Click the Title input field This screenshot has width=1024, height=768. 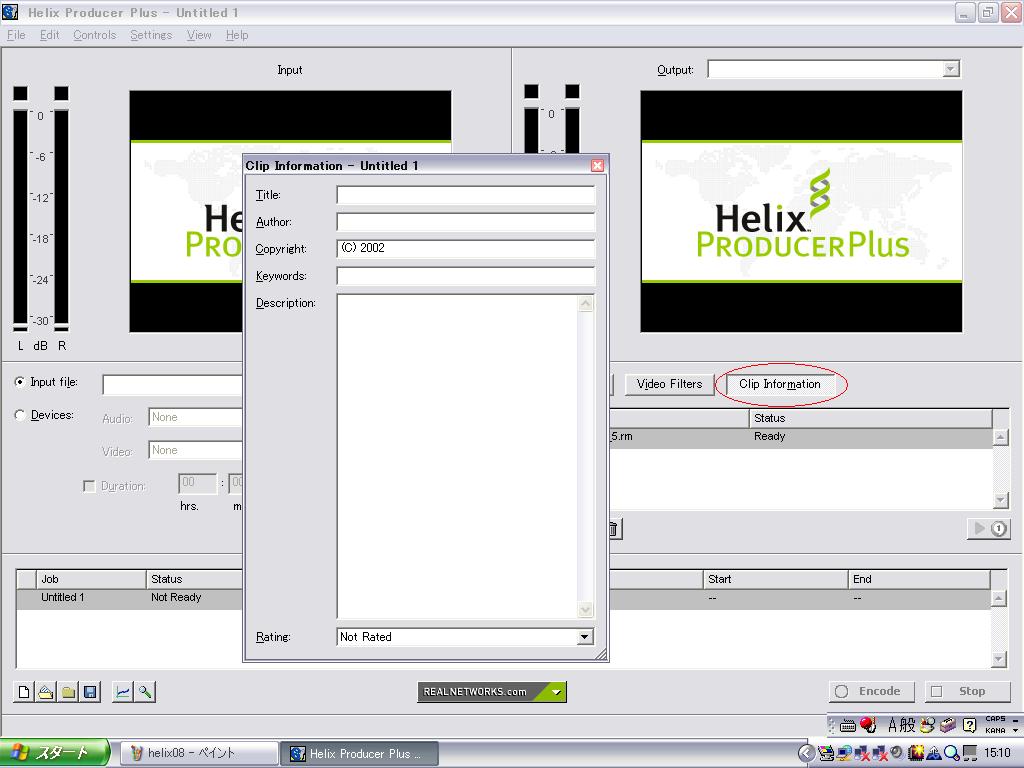[x=466, y=195]
